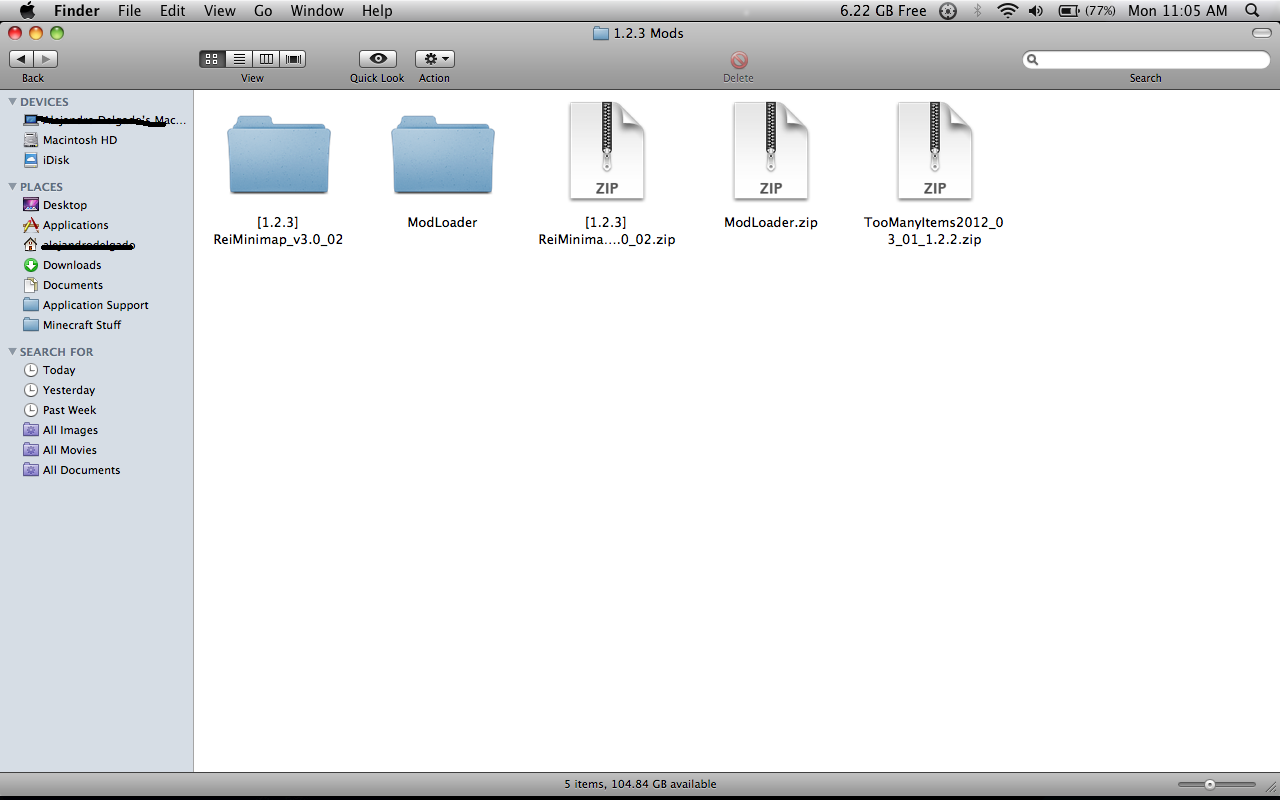The width and height of the screenshot is (1280, 800).
Task: Open the View menu
Action: (219, 11)
